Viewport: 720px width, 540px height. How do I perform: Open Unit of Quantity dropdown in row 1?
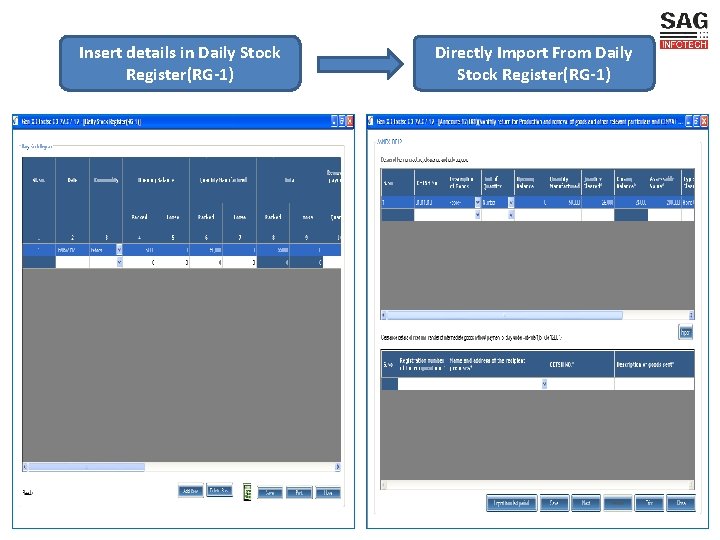click(511, 202)
